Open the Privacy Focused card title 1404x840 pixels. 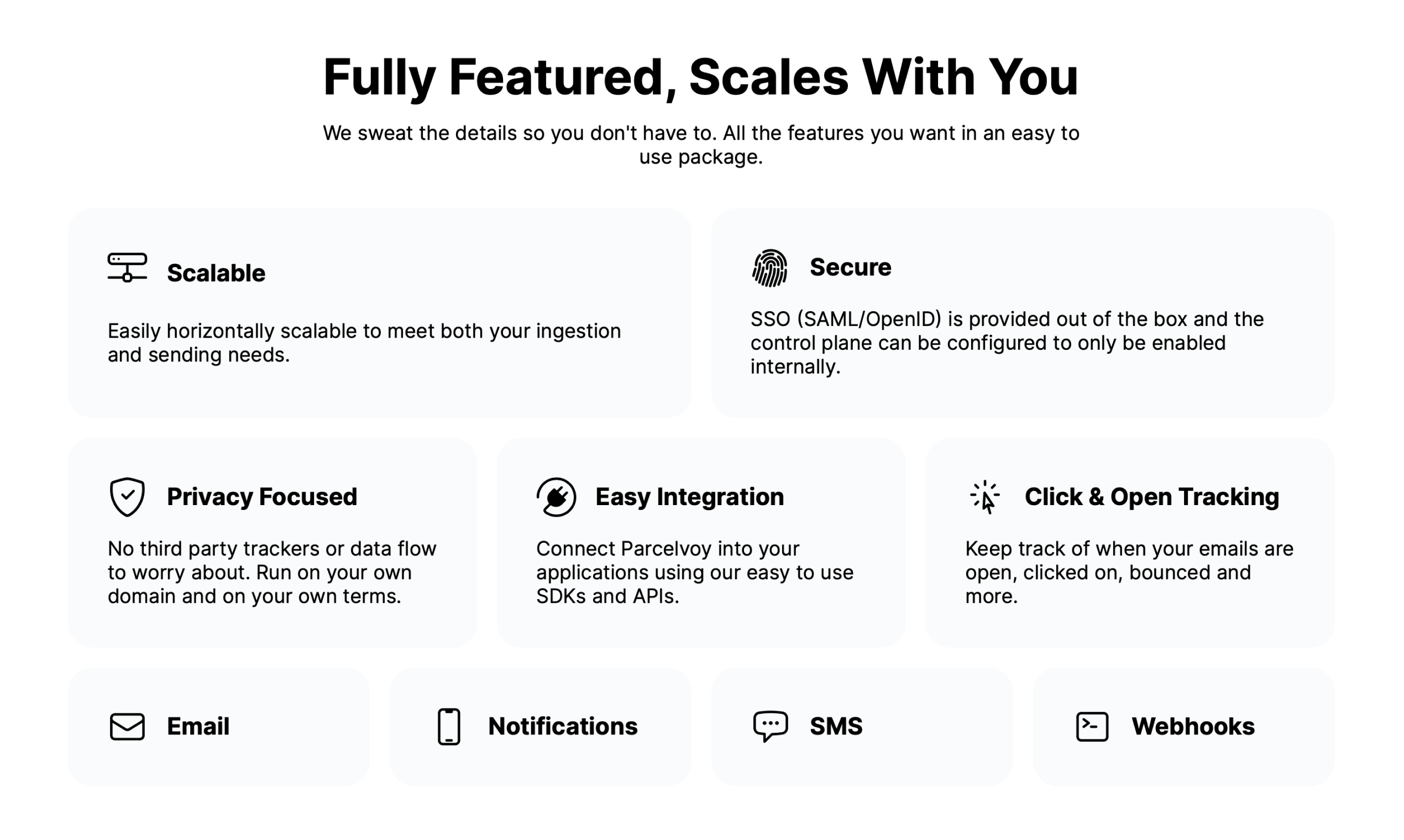coord(262,497)
